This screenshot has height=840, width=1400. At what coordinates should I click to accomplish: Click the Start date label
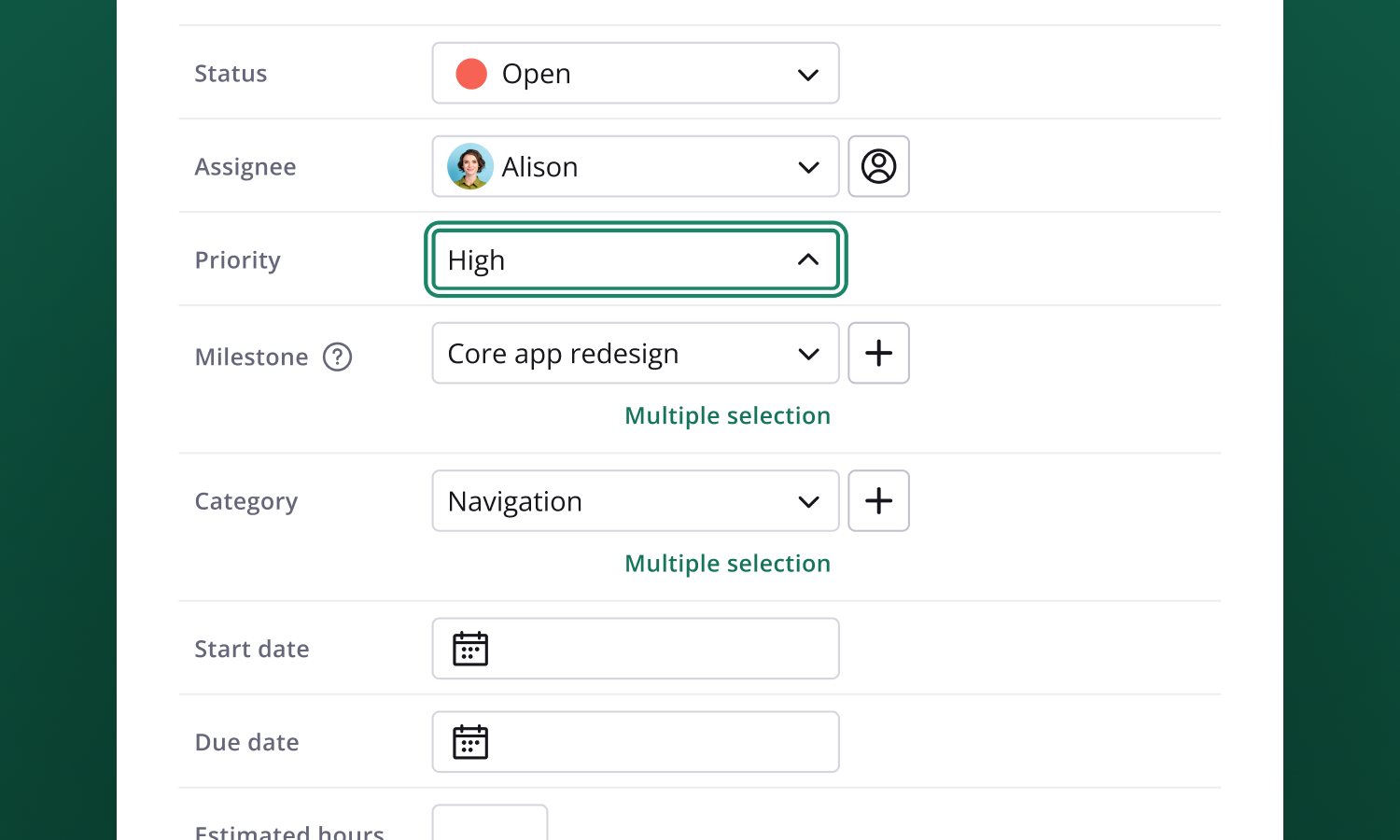[x=252, y=649]
